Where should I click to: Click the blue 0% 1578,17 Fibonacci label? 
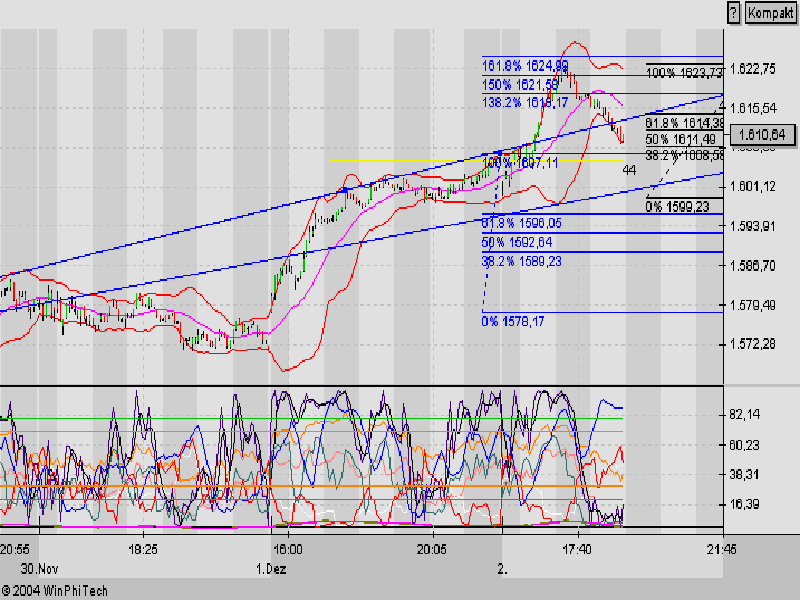click(x=513, y=321)
